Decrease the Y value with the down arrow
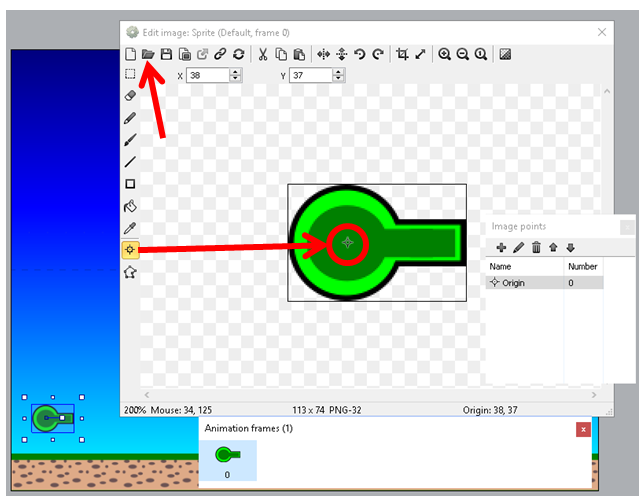 point(338,79)
